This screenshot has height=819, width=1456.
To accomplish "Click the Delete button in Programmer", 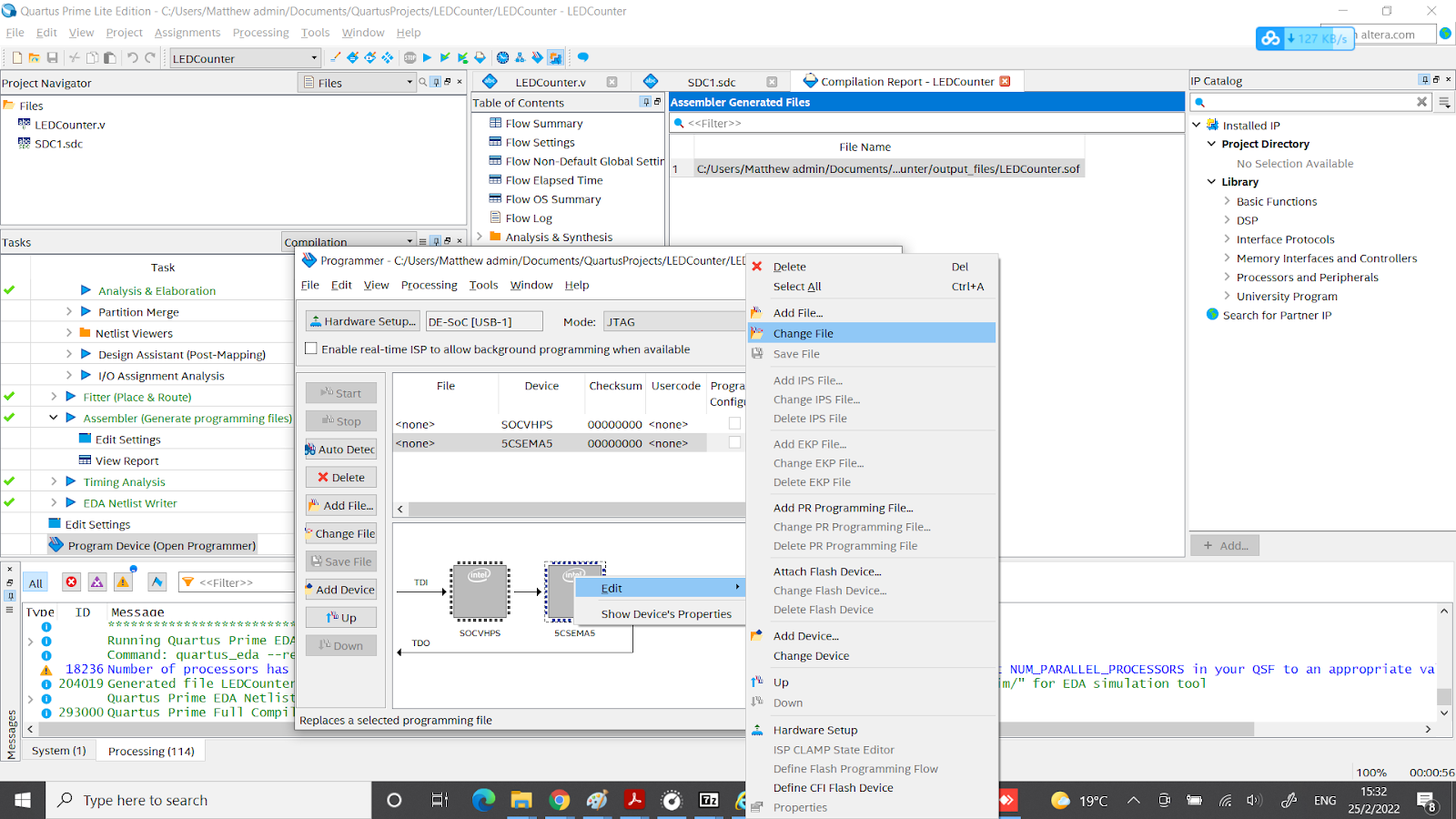I will pos(340,477).
